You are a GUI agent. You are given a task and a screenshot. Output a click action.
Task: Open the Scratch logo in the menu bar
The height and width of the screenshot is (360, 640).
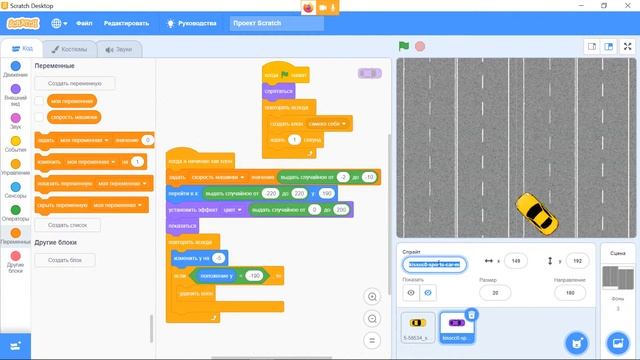coord(23,23)
